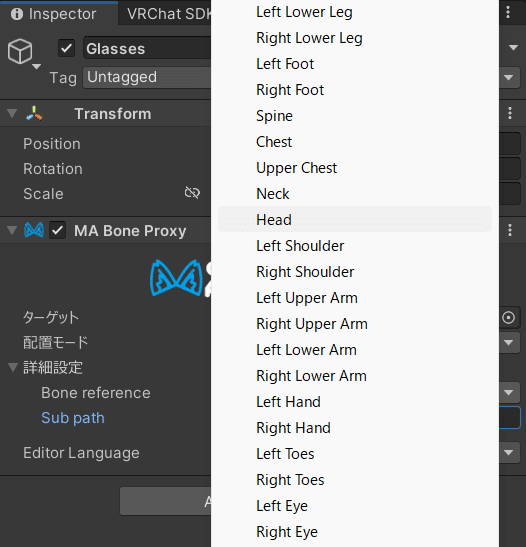
Task: Choose Right Foot bone reference
Action: point(355,90)
